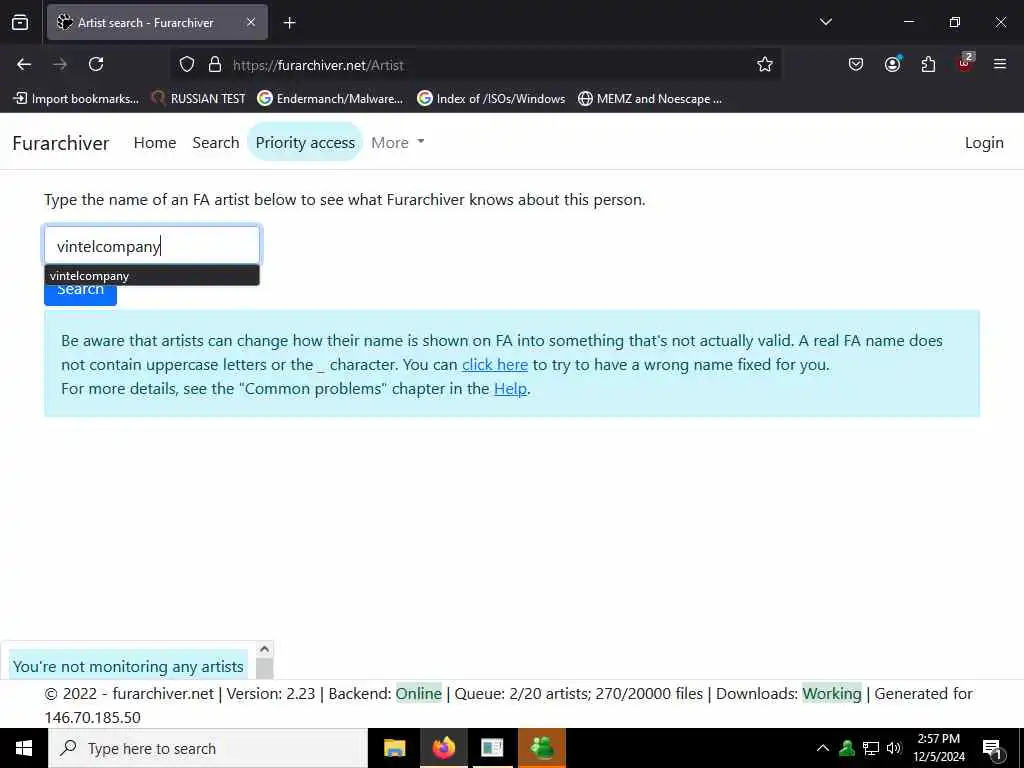
Task: Click the green user tray icon
Action: pos(847,748)
